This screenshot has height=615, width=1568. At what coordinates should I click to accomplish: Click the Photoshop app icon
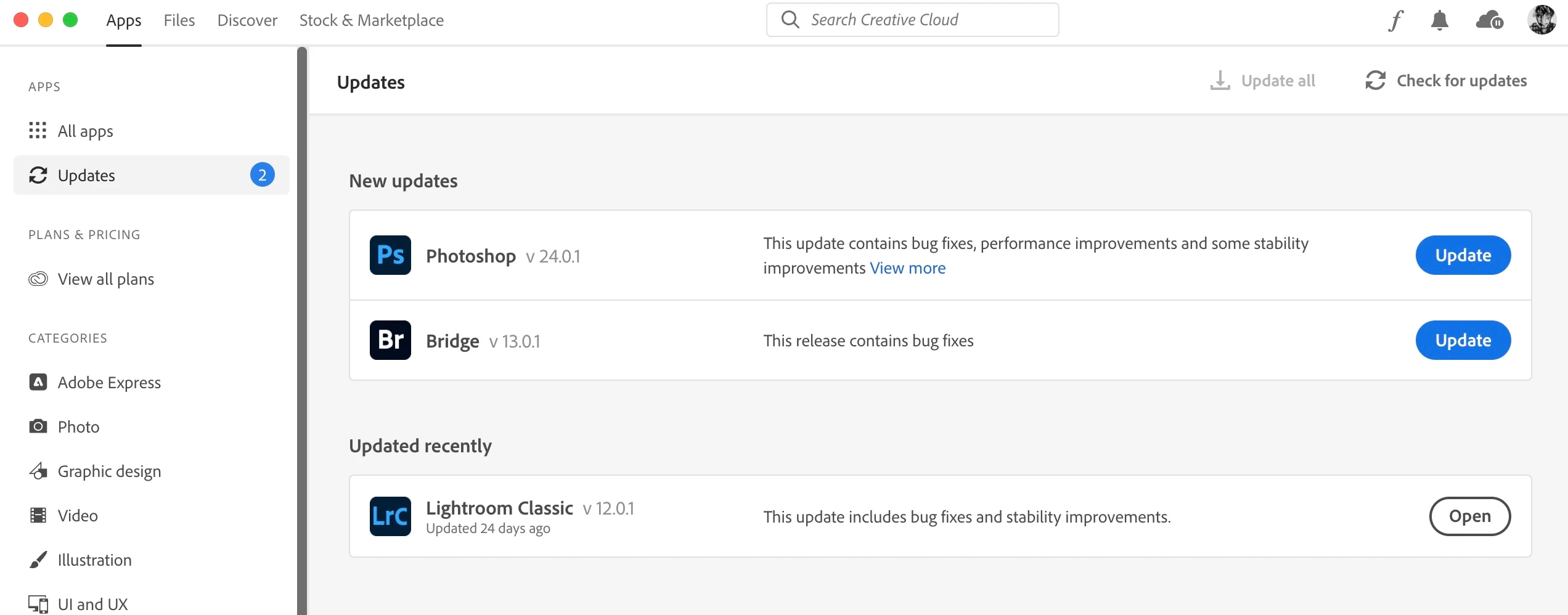pos(390,255)
